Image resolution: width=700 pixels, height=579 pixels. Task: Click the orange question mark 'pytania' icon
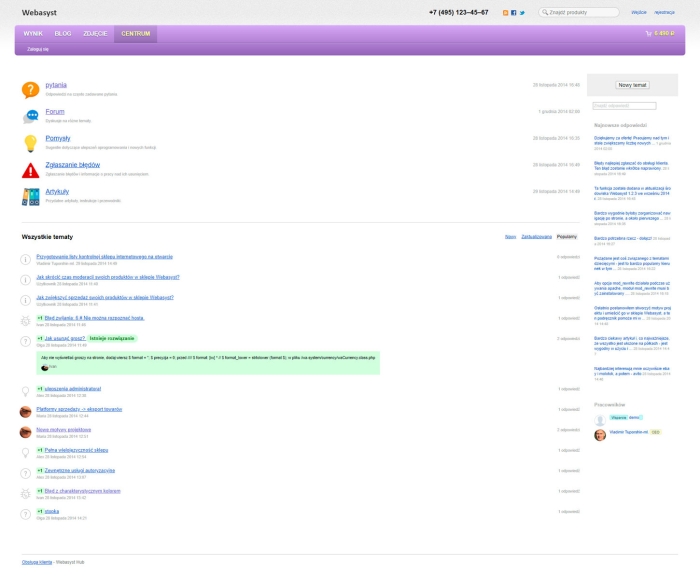coord(30,90)
